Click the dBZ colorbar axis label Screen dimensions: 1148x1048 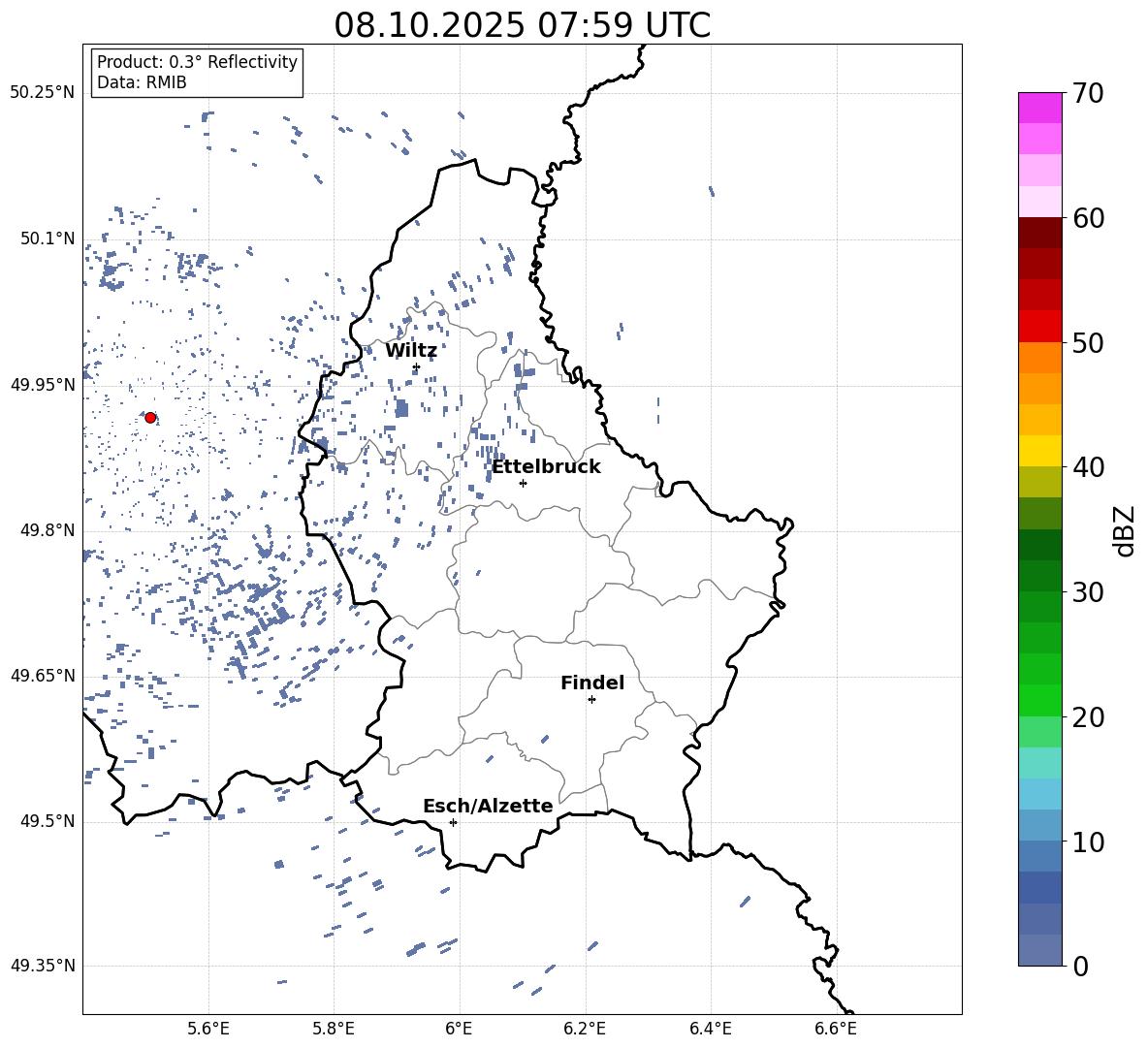coord(1126,530)
